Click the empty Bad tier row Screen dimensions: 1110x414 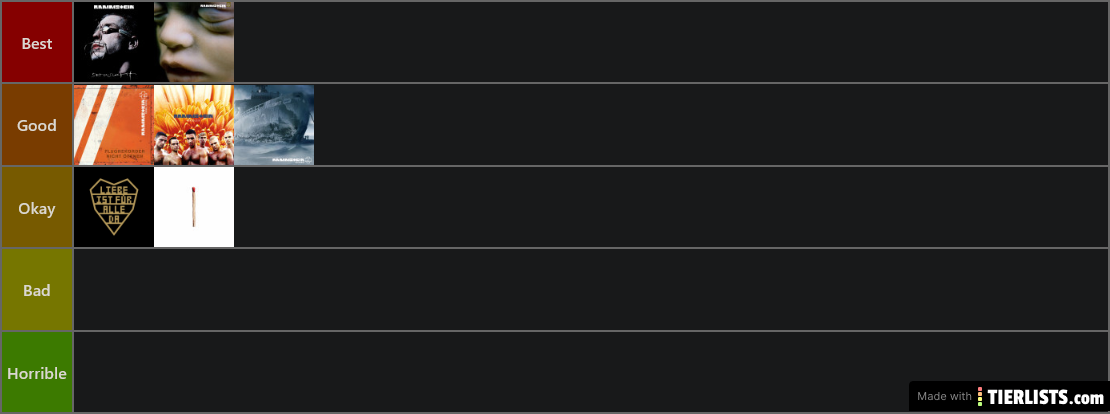point(591,290)
